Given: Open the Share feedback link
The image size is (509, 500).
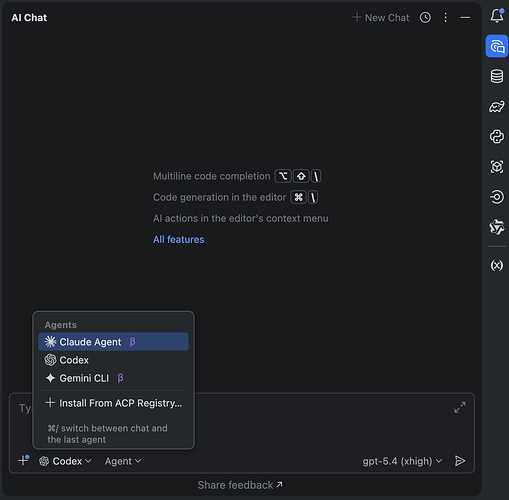Looking at the screenshot, I should [240, 485].
